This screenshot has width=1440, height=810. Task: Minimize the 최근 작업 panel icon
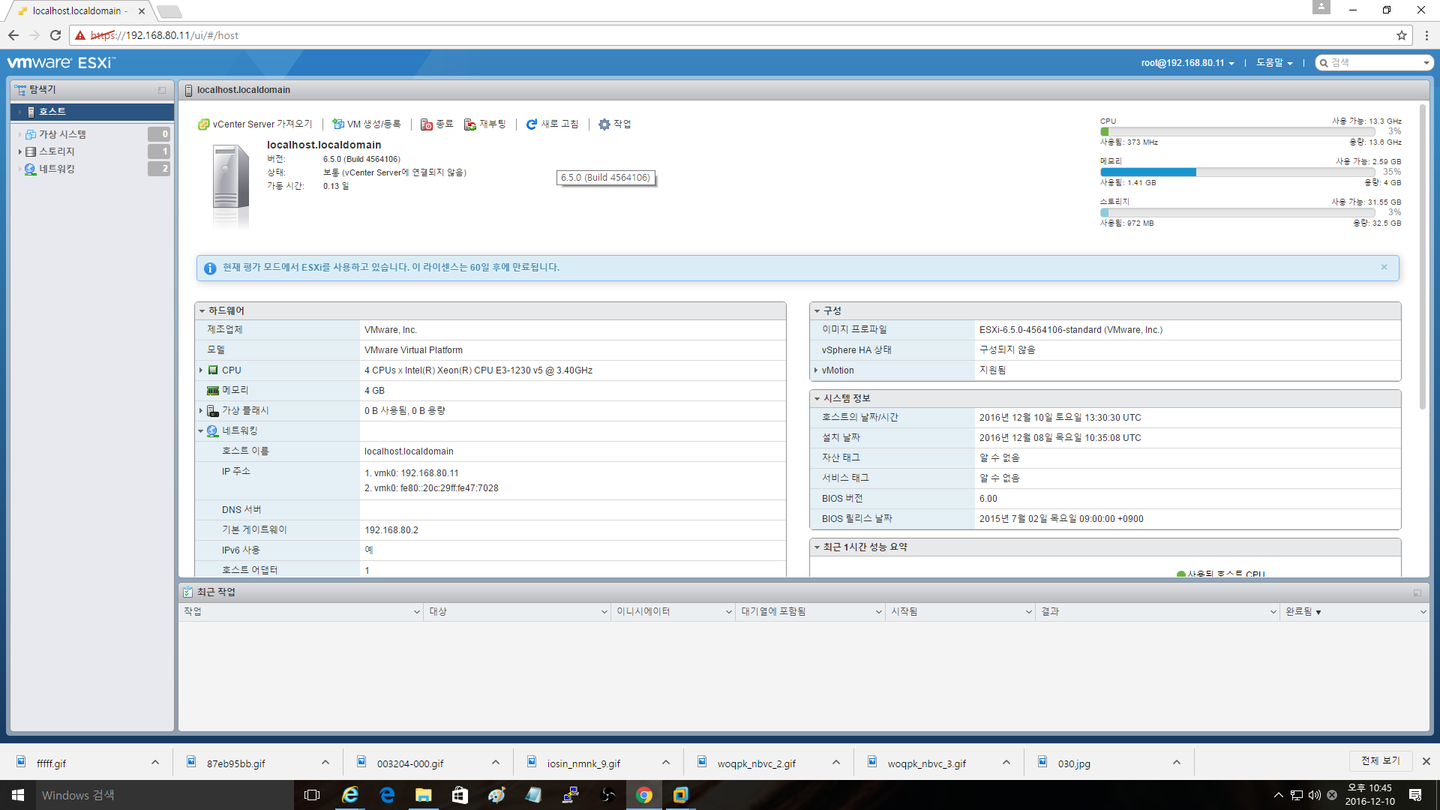1417,592
